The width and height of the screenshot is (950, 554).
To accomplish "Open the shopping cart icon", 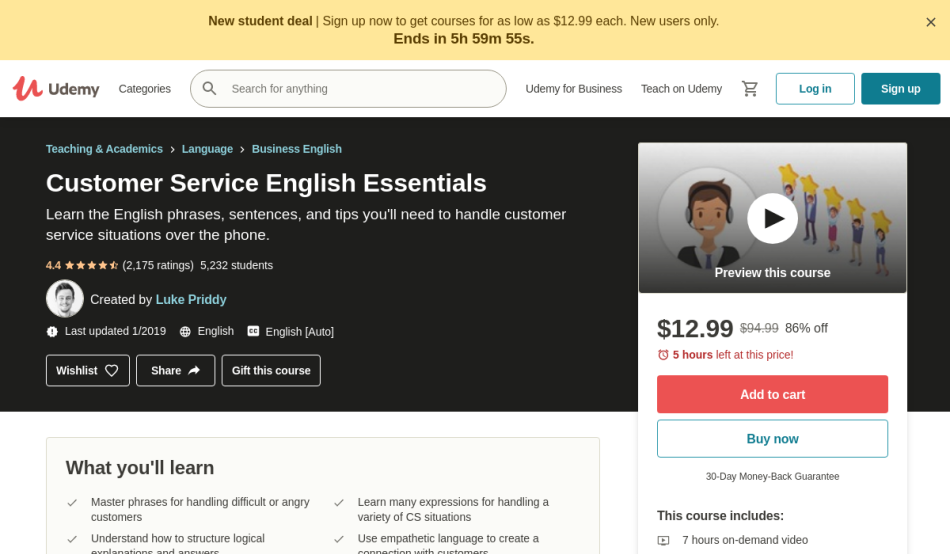I will coord(749,88).
